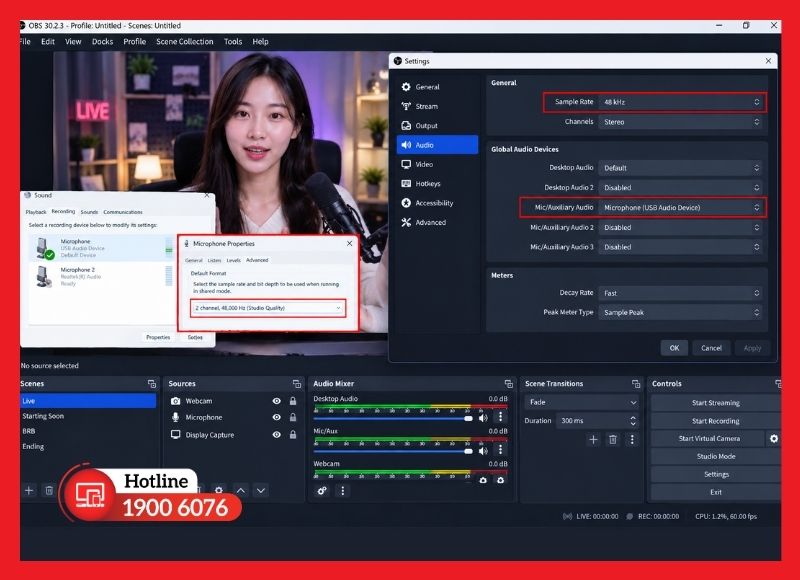Pop out the Scenes dock
Viewport: 800px width, 580px height.
[x=152, y=384]
